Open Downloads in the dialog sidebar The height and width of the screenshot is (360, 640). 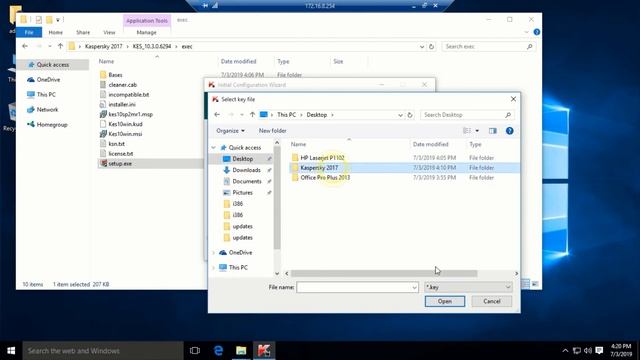click(246, 170)
